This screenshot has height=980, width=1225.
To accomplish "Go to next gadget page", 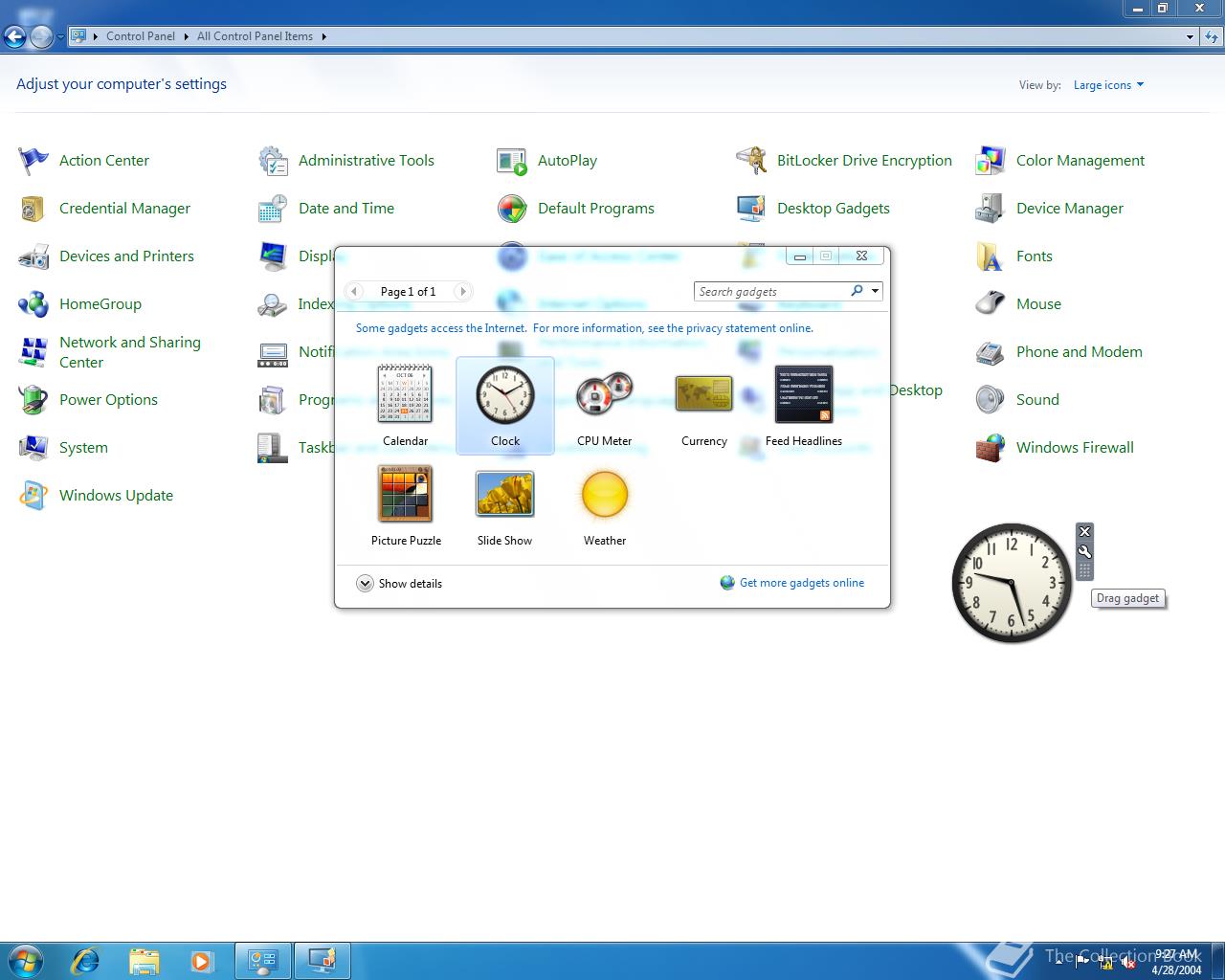I will (x=463, y=291).
